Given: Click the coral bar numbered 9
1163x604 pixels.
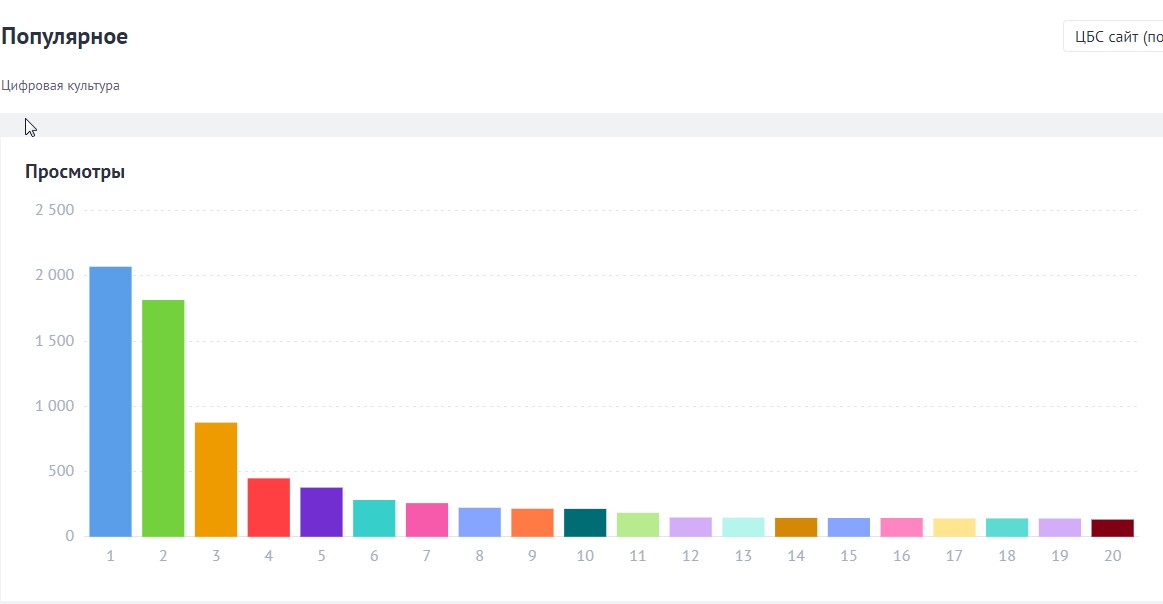Looking at the screenshot, I should click(x=532, y=522).
